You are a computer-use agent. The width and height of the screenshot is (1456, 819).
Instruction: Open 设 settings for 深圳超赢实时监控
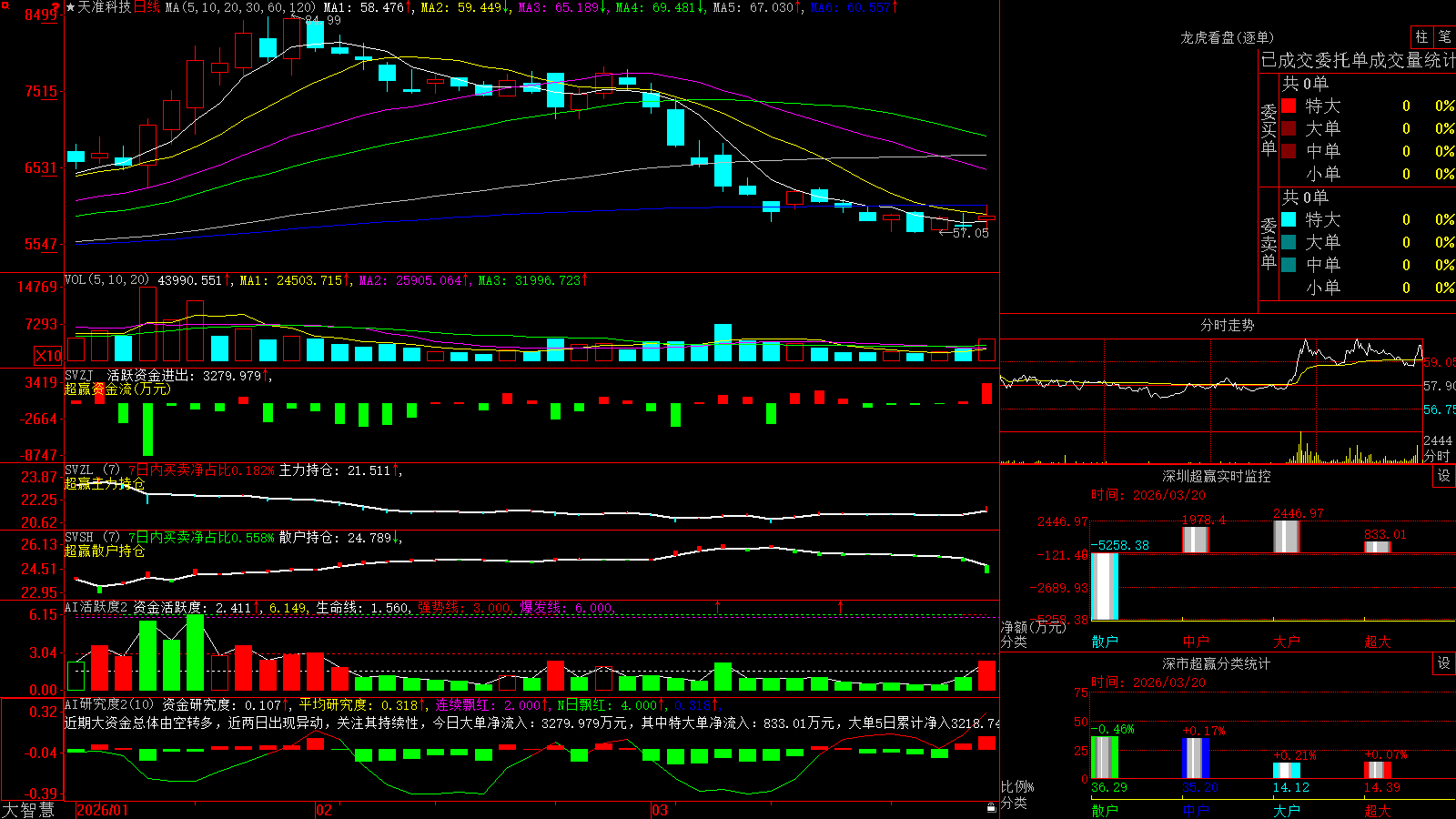point(1444,476)
